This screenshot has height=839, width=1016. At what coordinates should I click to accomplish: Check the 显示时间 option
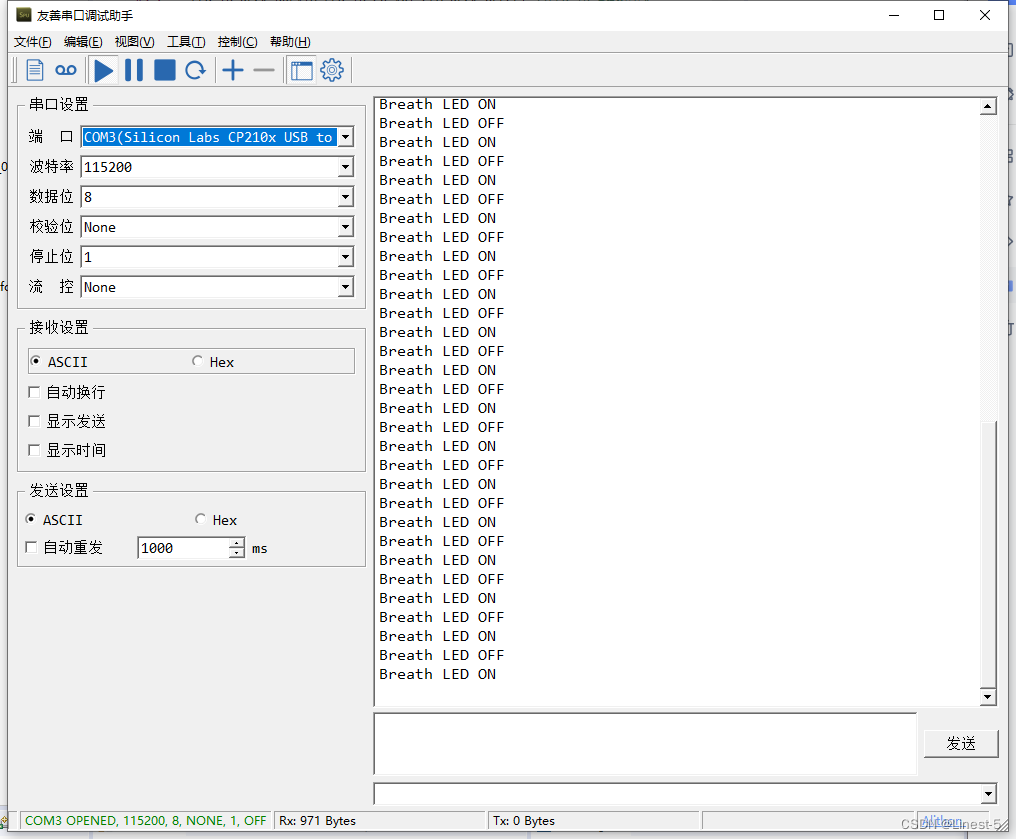coord(35,450)
